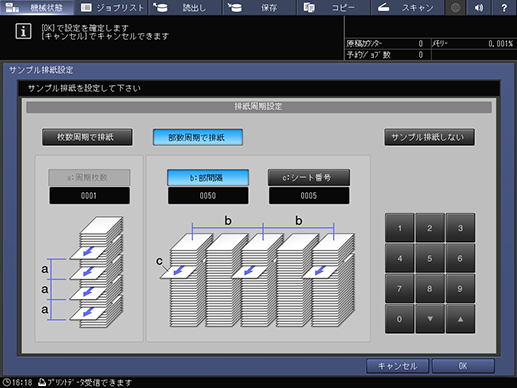Screen dimensions: 517x388
Task: Click the speaker volume icon
Action: 479,7
